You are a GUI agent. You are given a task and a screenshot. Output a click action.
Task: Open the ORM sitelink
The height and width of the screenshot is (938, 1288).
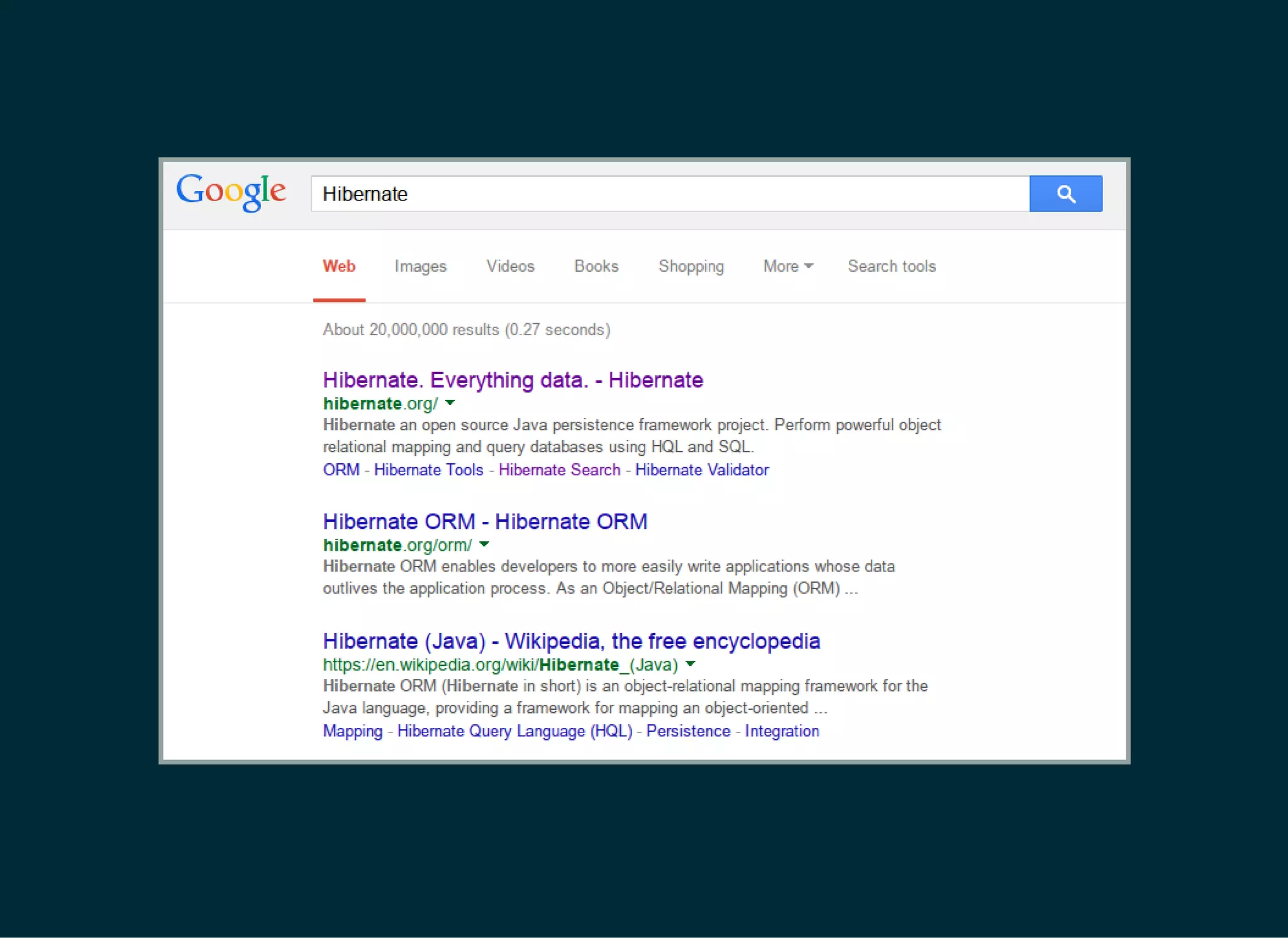[x=341, y=470]
